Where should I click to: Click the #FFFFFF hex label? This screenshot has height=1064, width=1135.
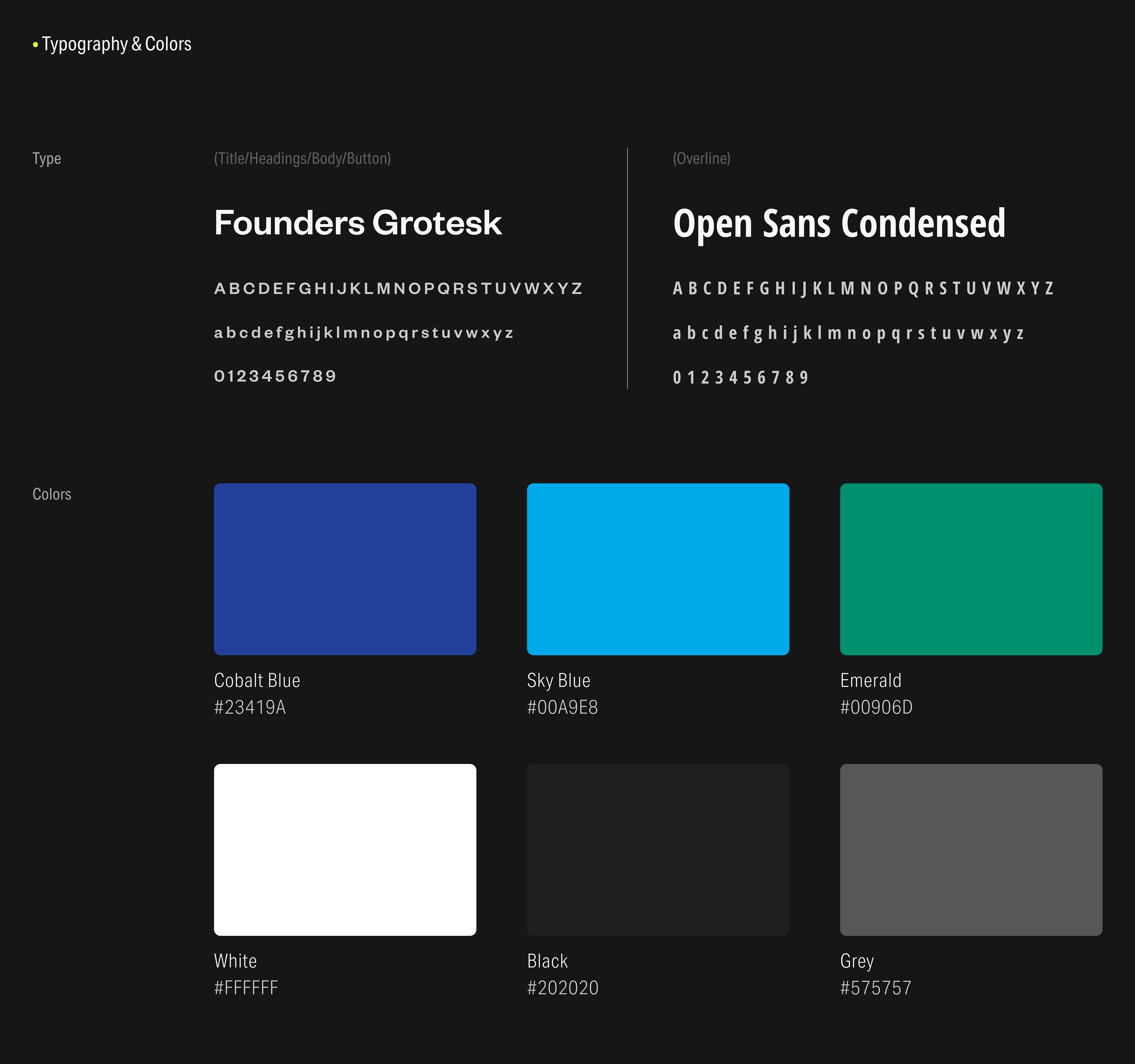click(x=246, y=987)
